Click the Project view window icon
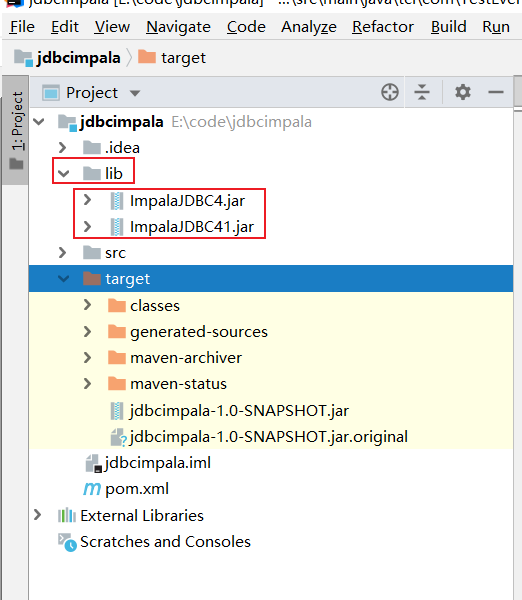This screenshot has height=600, width=522. click(x=51, y=93)
